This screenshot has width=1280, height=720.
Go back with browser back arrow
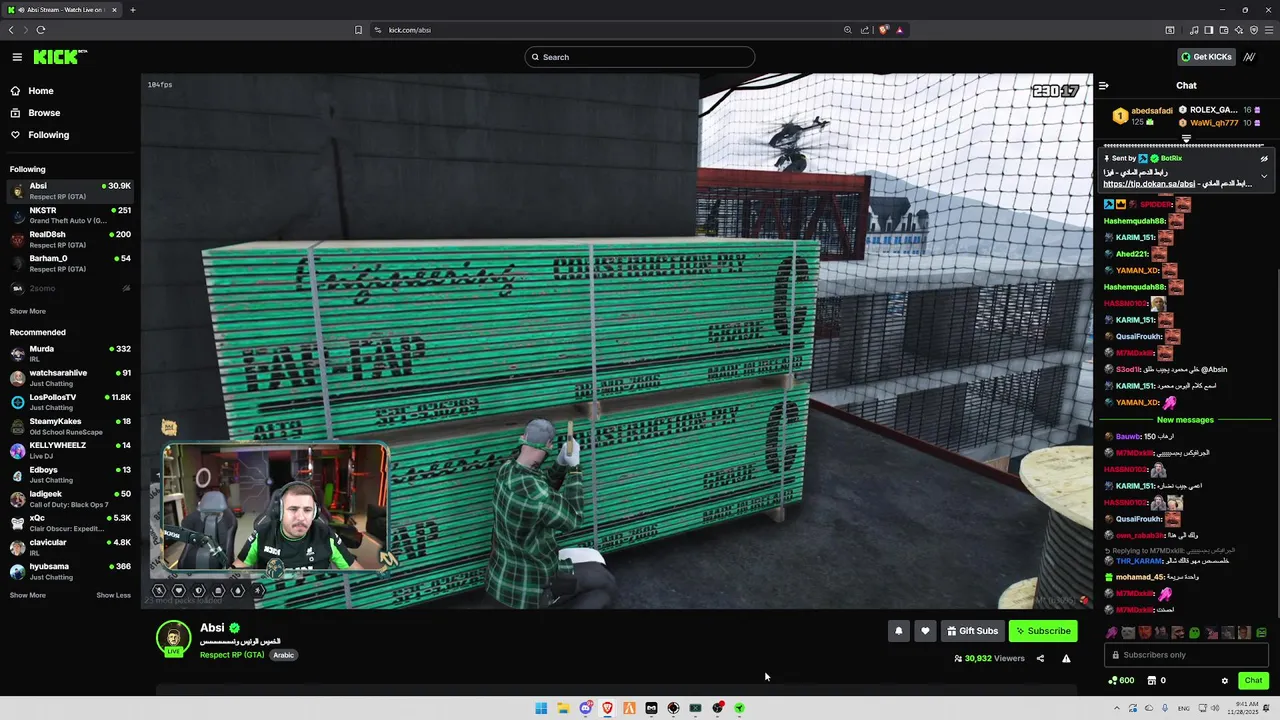tap(11, 30)
